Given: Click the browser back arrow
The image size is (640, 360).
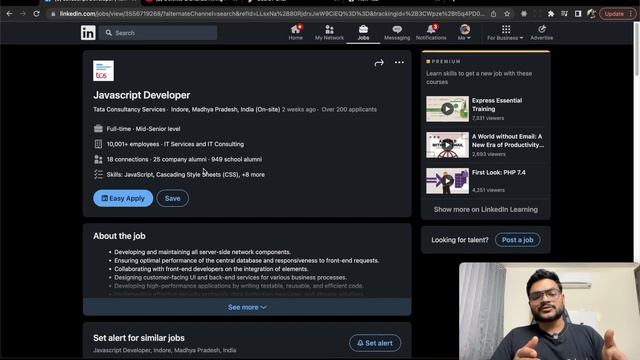Looking at the screenshot, I should 9,14.
